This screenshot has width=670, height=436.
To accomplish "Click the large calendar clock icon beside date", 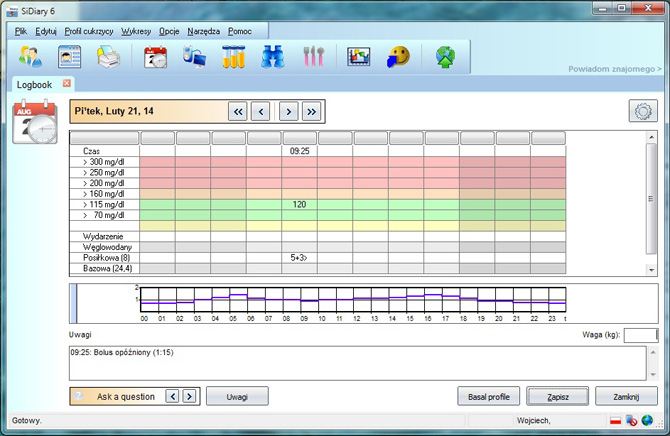I will point(35,122).
